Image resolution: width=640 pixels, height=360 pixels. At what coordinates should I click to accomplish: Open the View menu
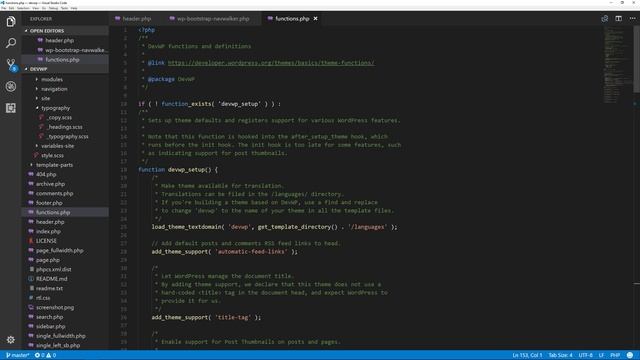tap(36, 8)
